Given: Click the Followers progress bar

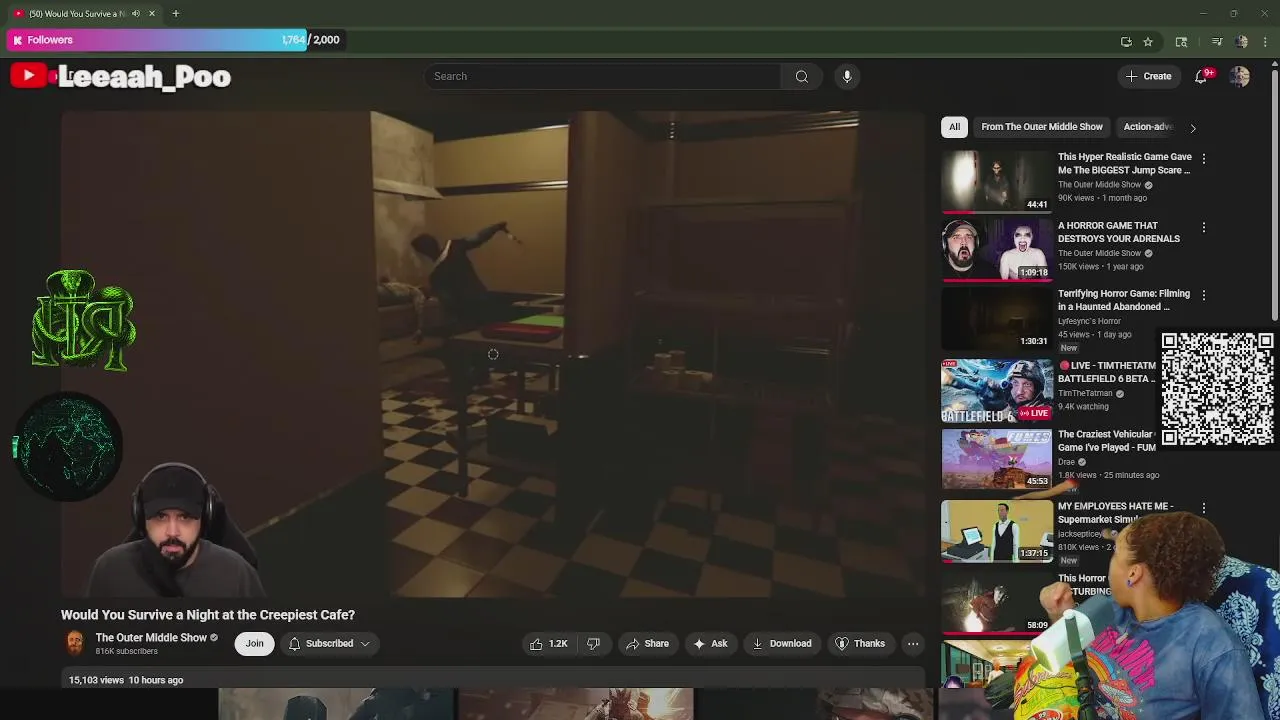Looking at the screenshot, I should pyautogui.click(x=175, y=40).
